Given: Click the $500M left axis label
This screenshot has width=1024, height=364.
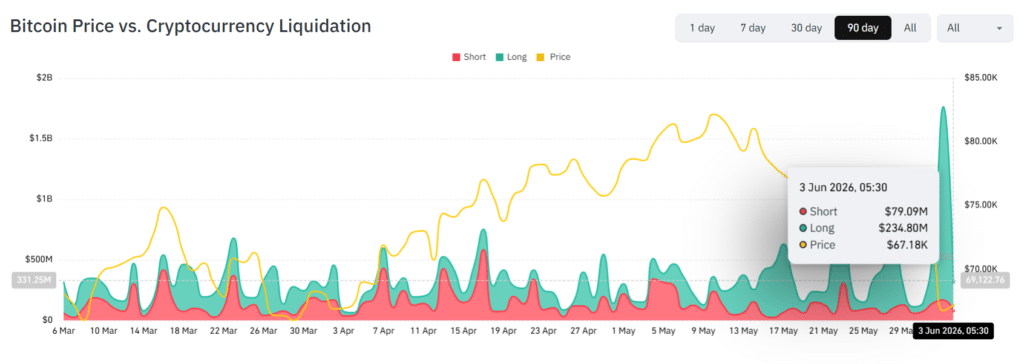Looking at the screenshot, I should [39, 259].
